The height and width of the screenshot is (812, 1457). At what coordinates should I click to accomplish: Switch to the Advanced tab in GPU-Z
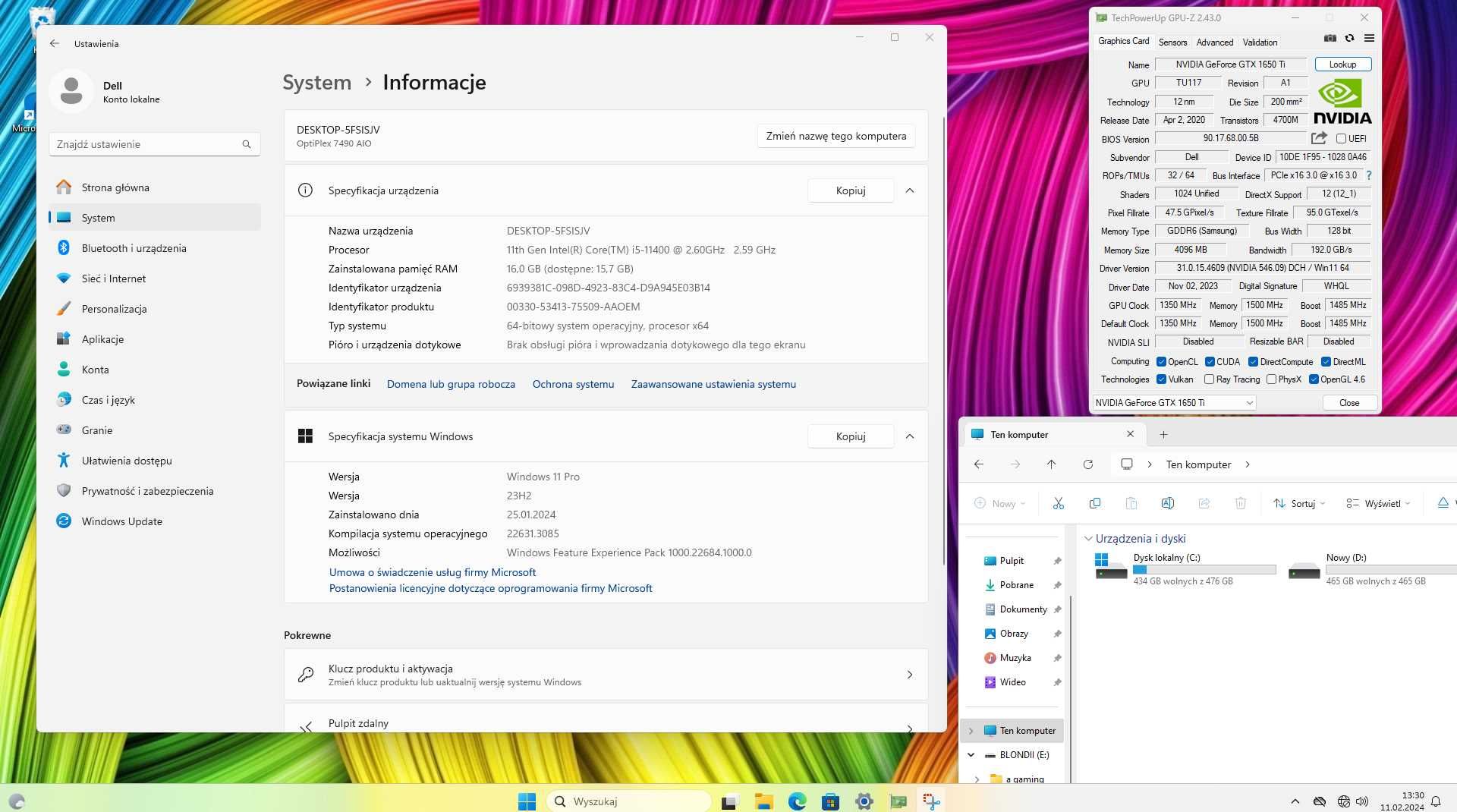(1214, 42)
